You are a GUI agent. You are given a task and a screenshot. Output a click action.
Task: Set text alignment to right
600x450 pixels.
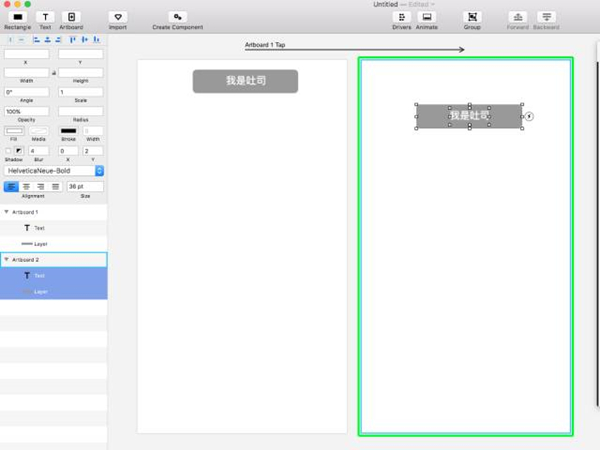coord(41,186)
